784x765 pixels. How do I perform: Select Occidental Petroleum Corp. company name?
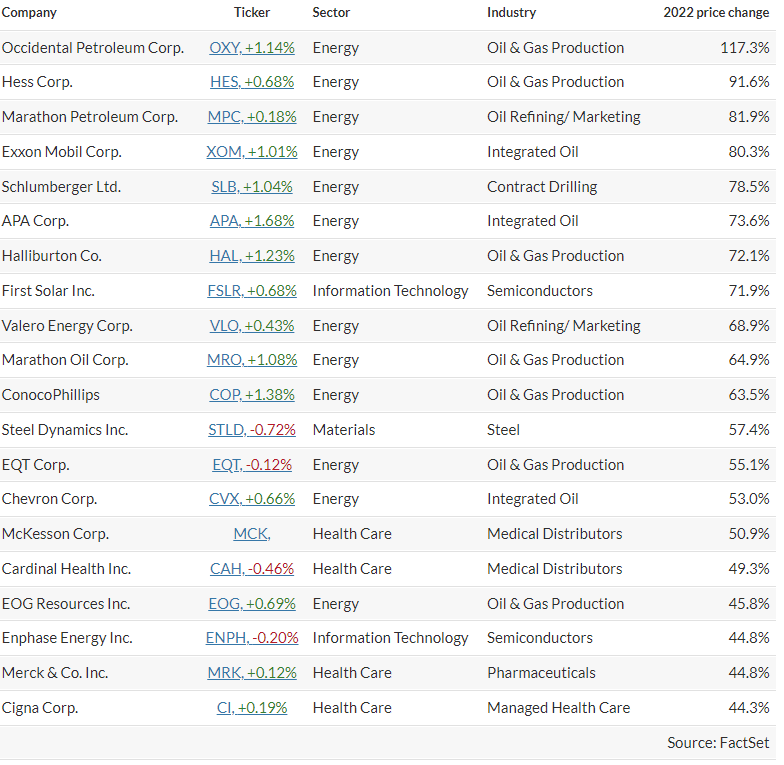[93, 48]
